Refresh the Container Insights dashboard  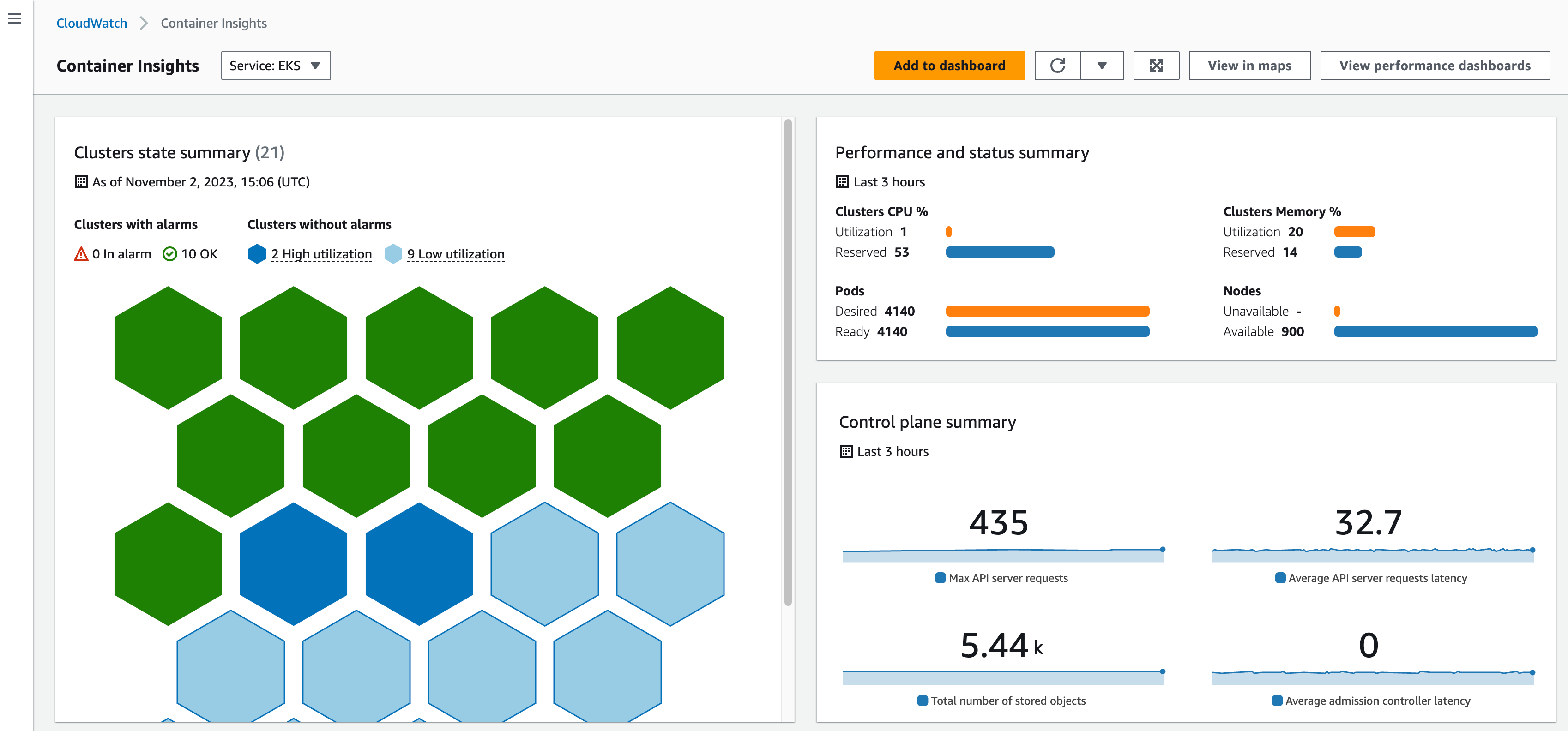(1057, 65)
